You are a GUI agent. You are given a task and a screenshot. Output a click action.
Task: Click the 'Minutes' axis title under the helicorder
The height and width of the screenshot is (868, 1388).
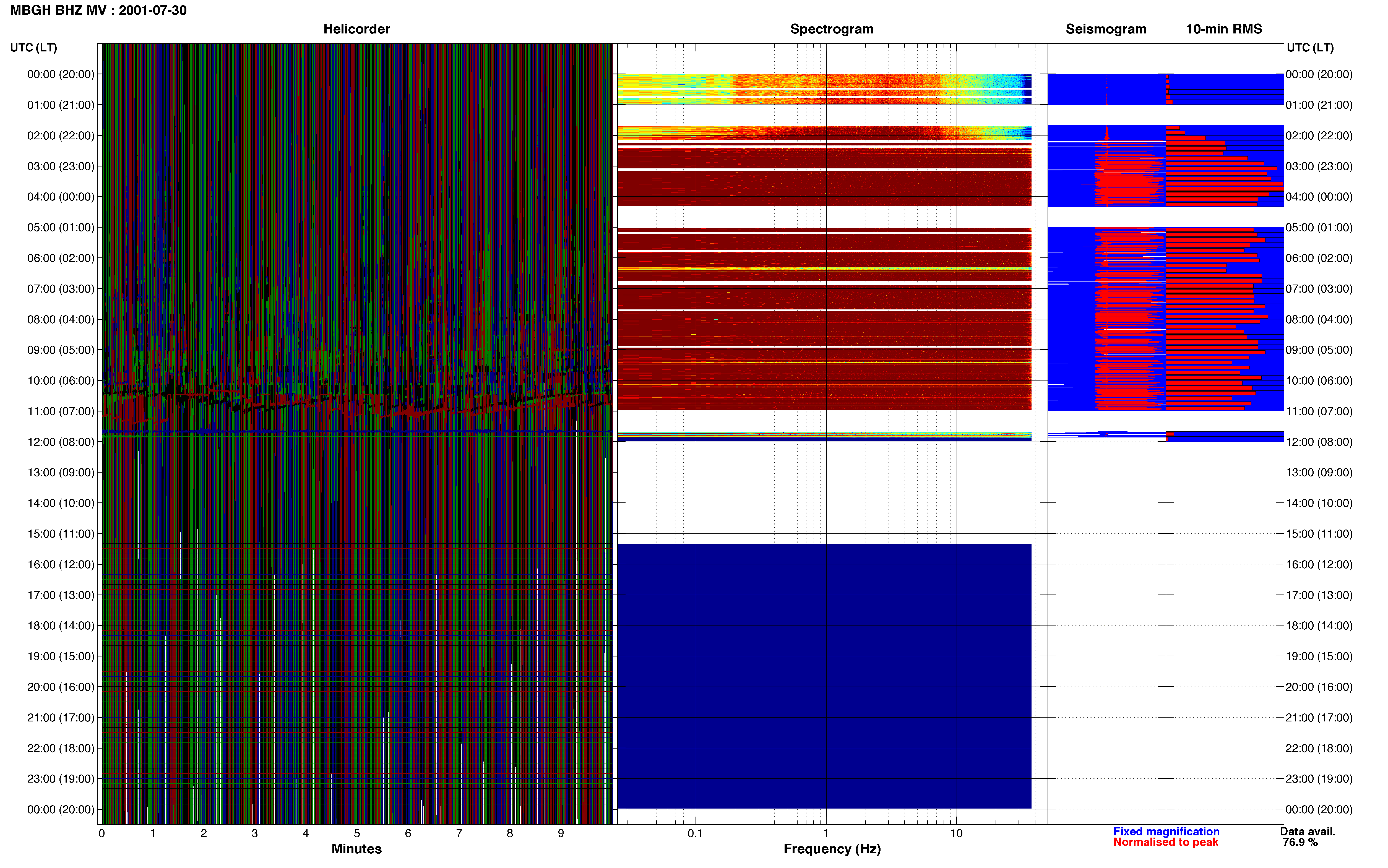point(356,848)
